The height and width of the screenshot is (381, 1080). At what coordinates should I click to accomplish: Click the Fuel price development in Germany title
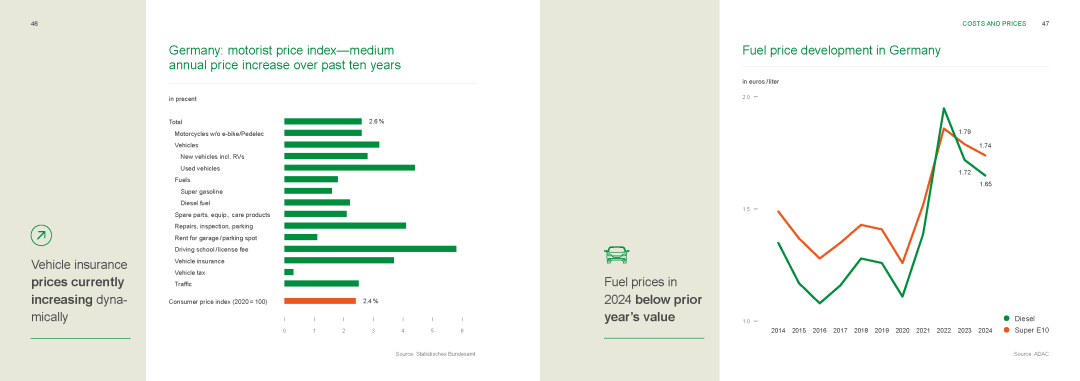[841, 50]
